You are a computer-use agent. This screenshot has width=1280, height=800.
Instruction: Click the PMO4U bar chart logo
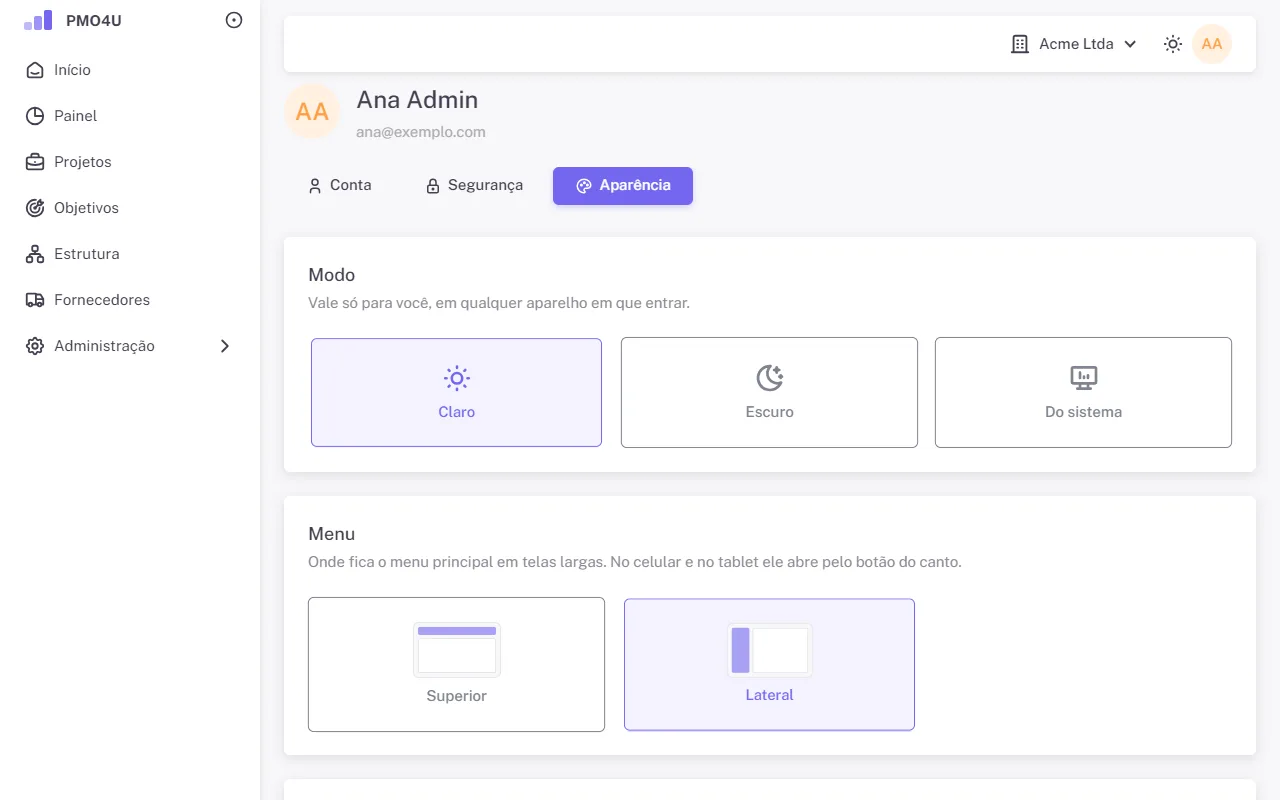tap(38, 20)
